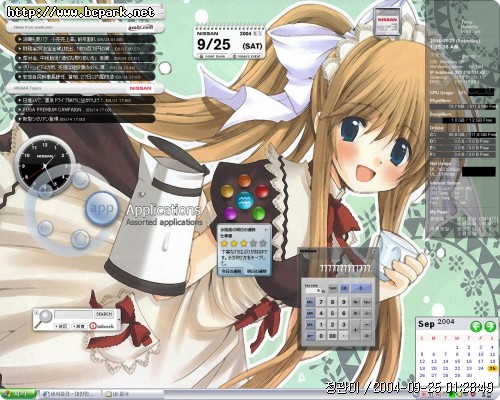Select highlighted date 25 in Sep calendar
The image size is (500, 400).
[x=492, y=369]
